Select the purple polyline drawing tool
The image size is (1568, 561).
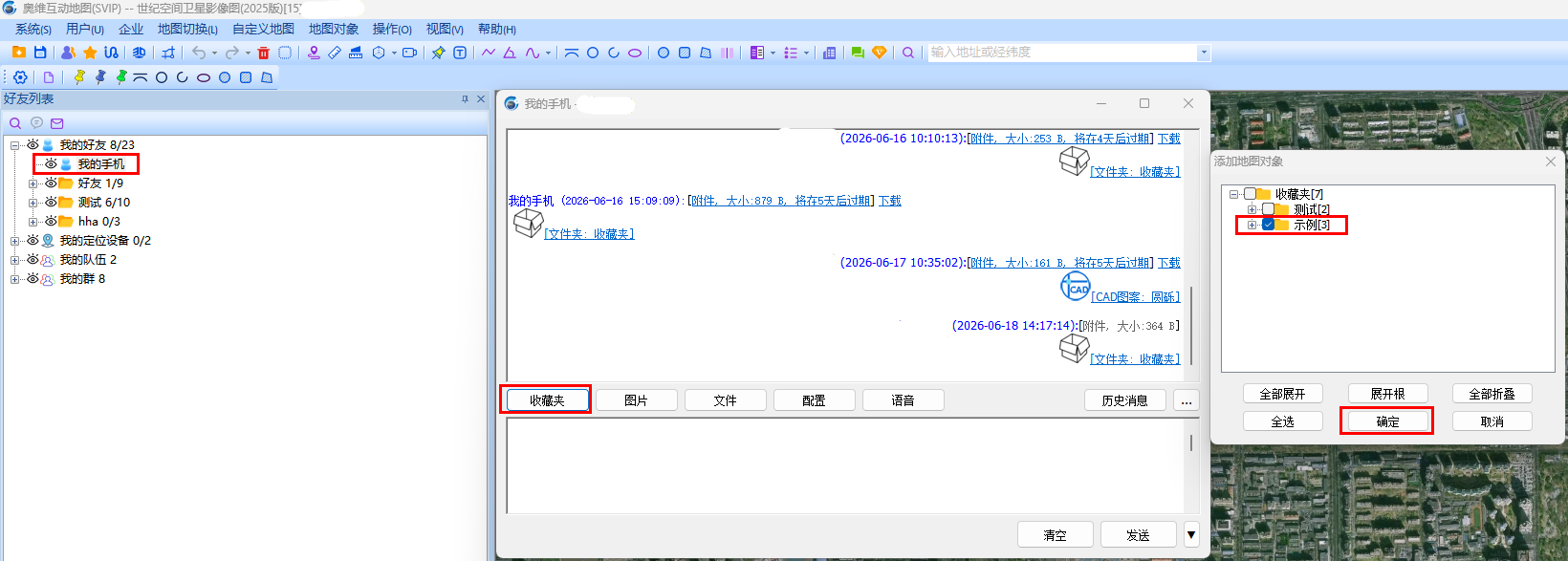(x=489, y=53)
